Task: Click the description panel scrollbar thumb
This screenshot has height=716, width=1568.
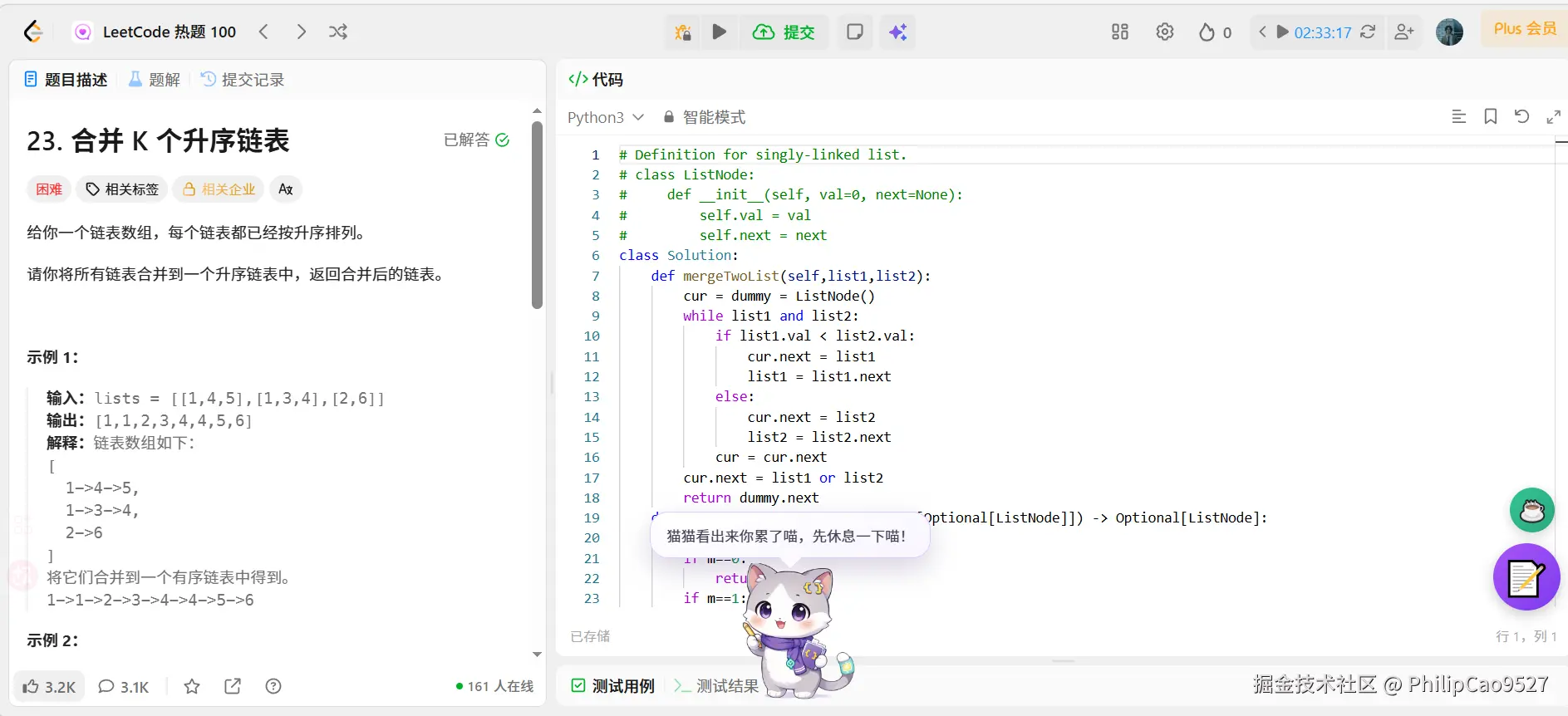Action: 537,214
